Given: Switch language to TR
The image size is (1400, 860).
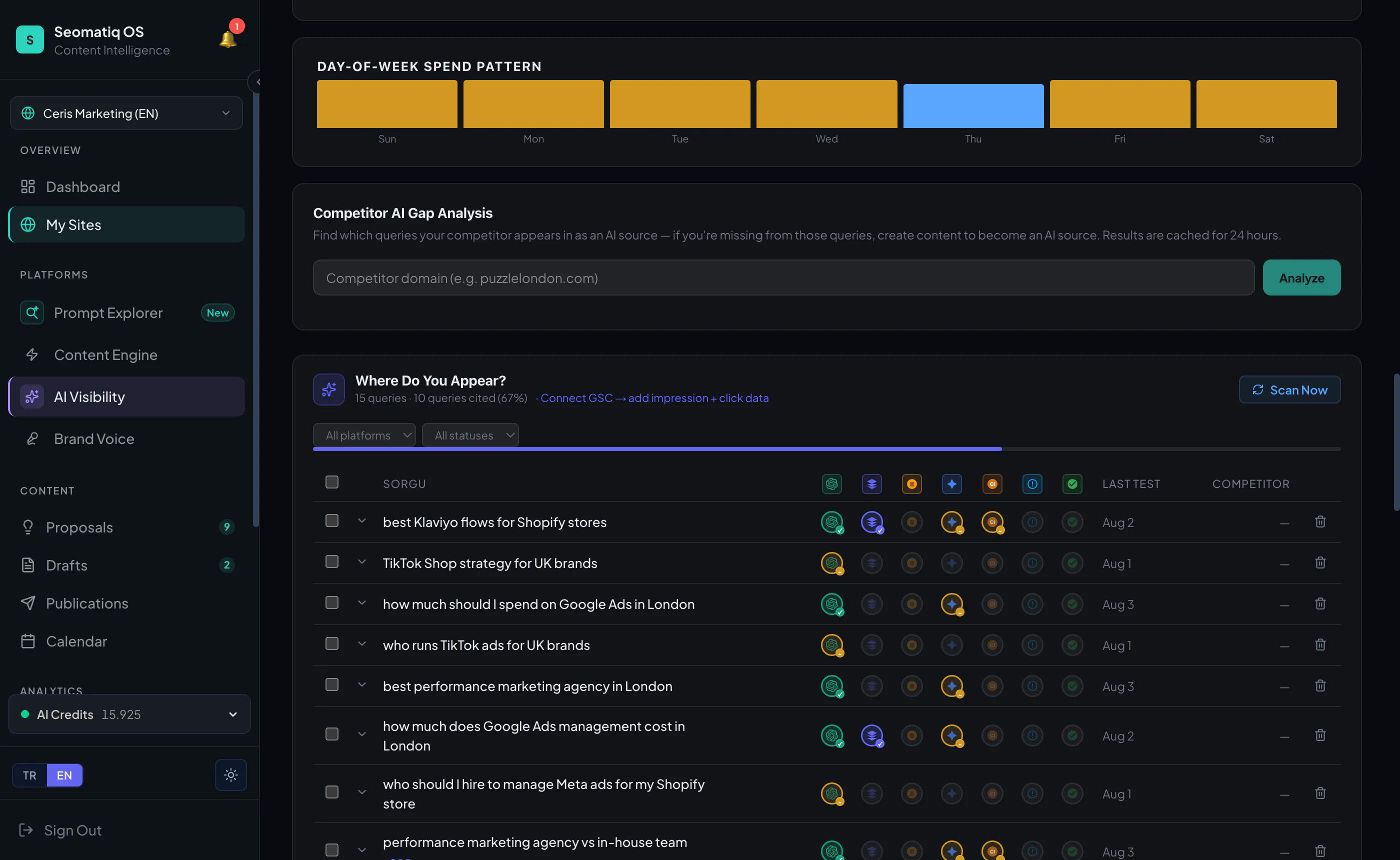Looking at the screenshot, I should point(29,775).
